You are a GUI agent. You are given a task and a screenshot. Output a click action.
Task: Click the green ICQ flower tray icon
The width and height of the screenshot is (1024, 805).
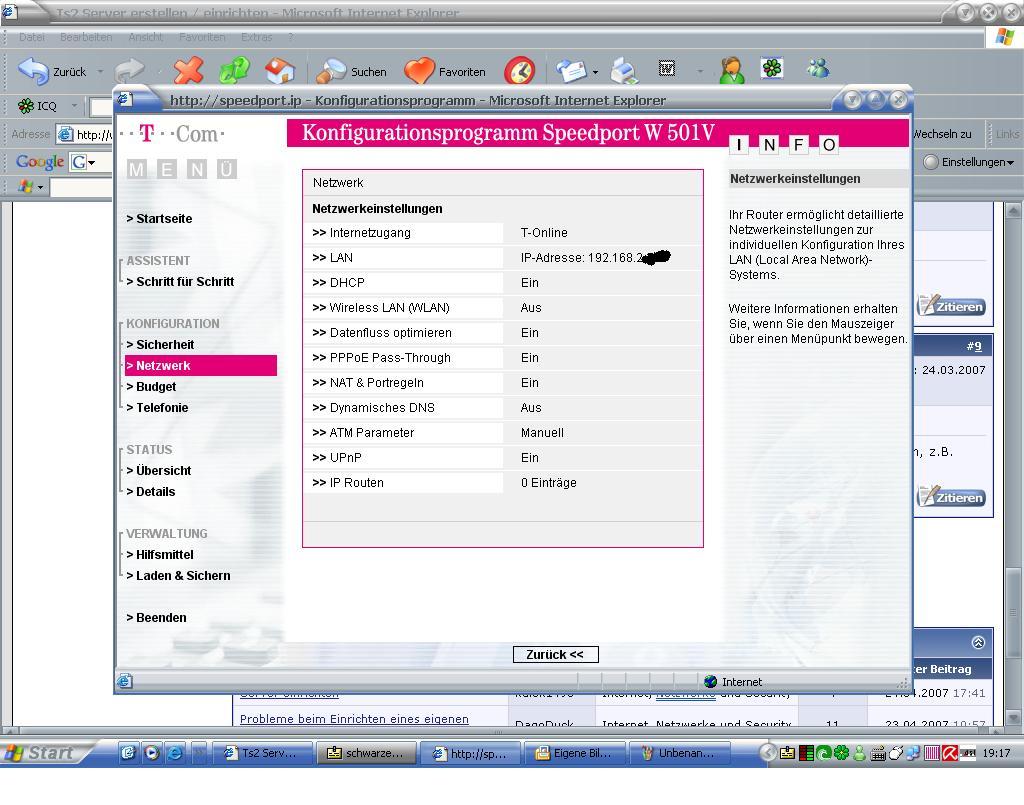[x=841, y=753]
